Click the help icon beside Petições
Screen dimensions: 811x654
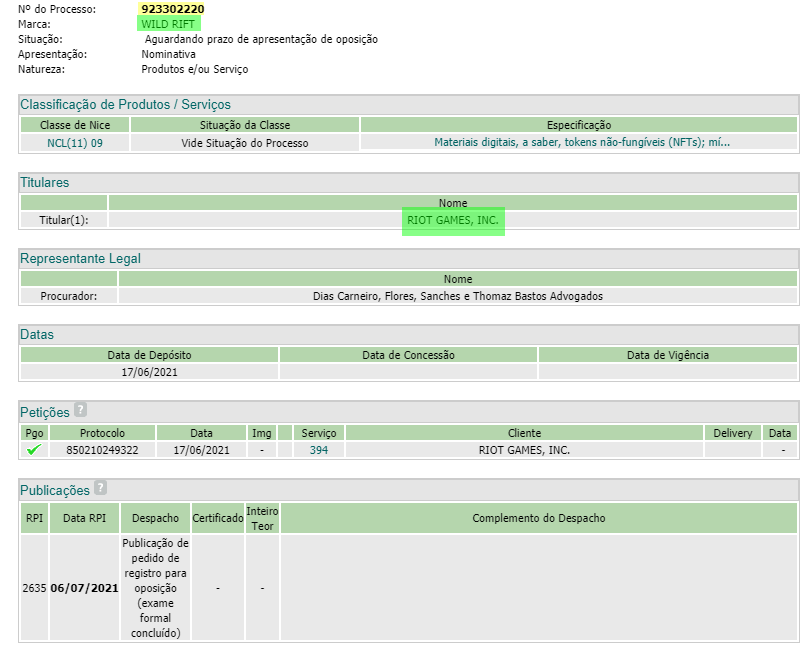click(80, 410)
